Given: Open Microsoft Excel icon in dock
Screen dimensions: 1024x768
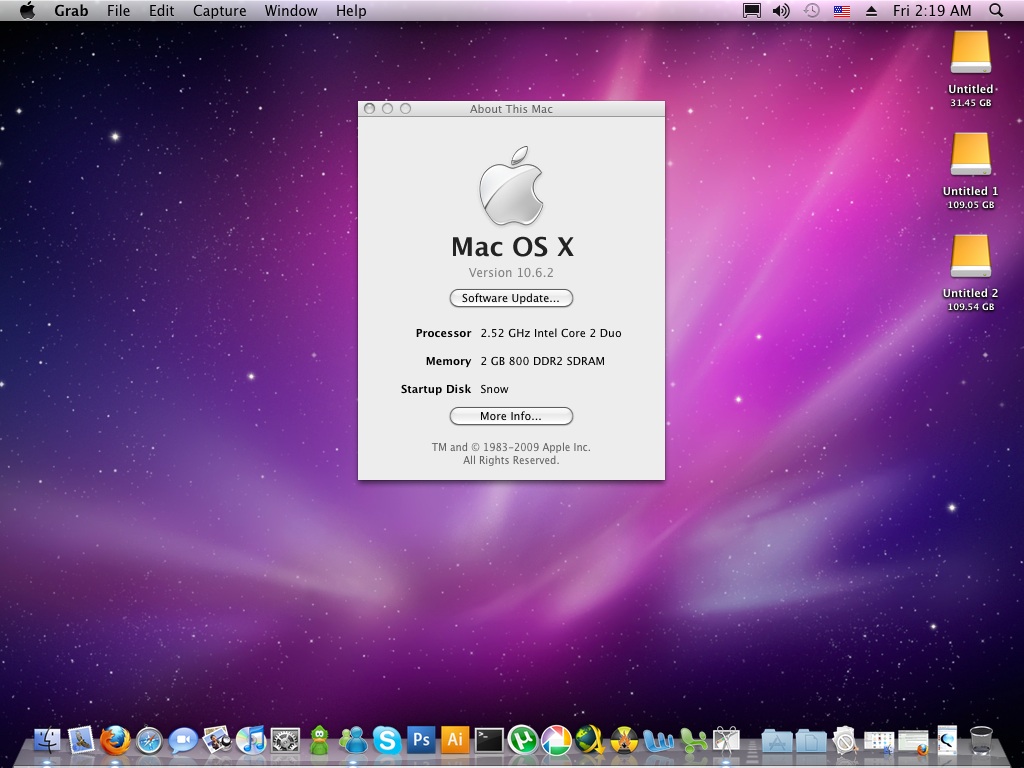Looking at the screenshot, I should tap(693, 741).
